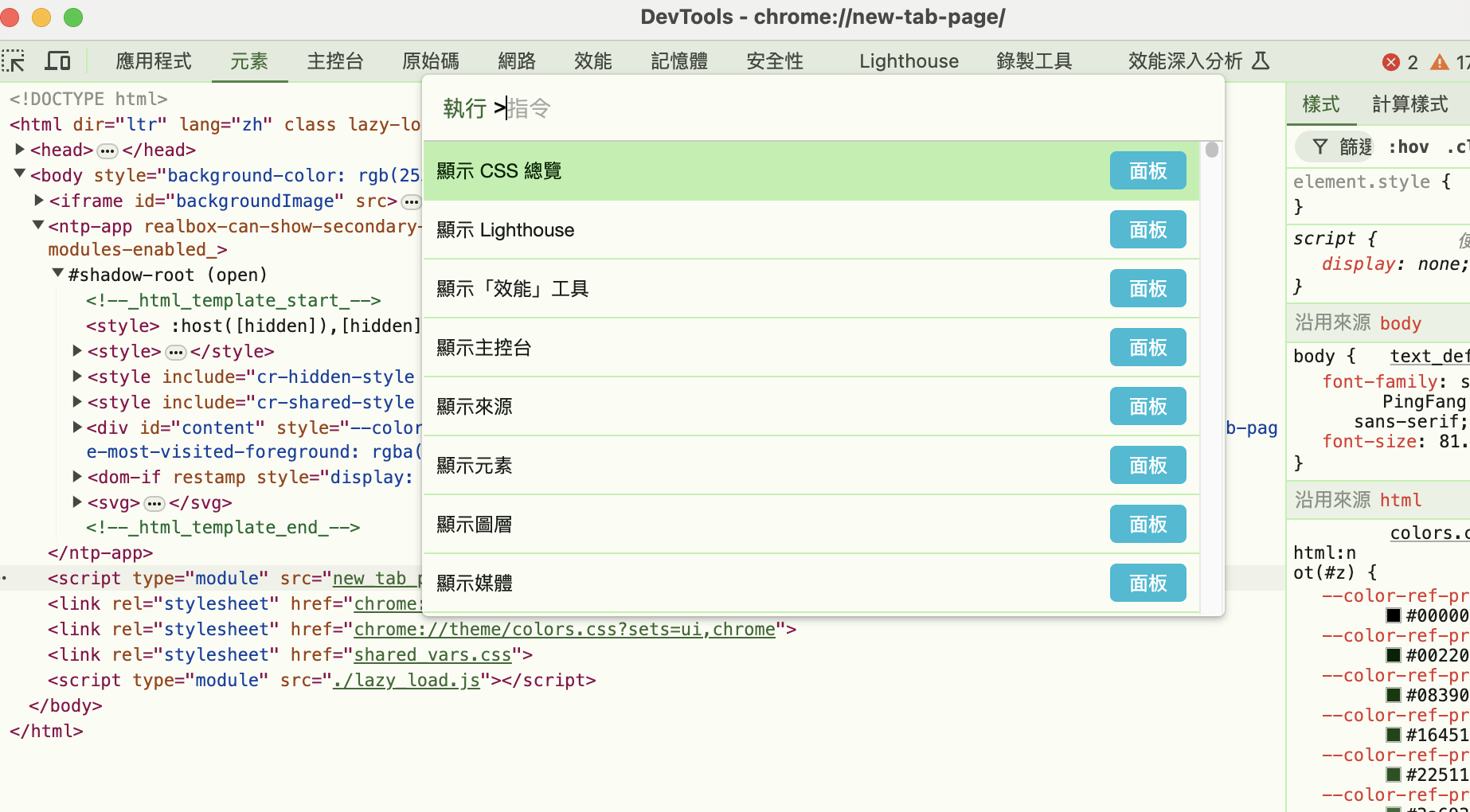Open the colors.css source link in styles
The image size is (1470, 812).
coord(1429,533)
